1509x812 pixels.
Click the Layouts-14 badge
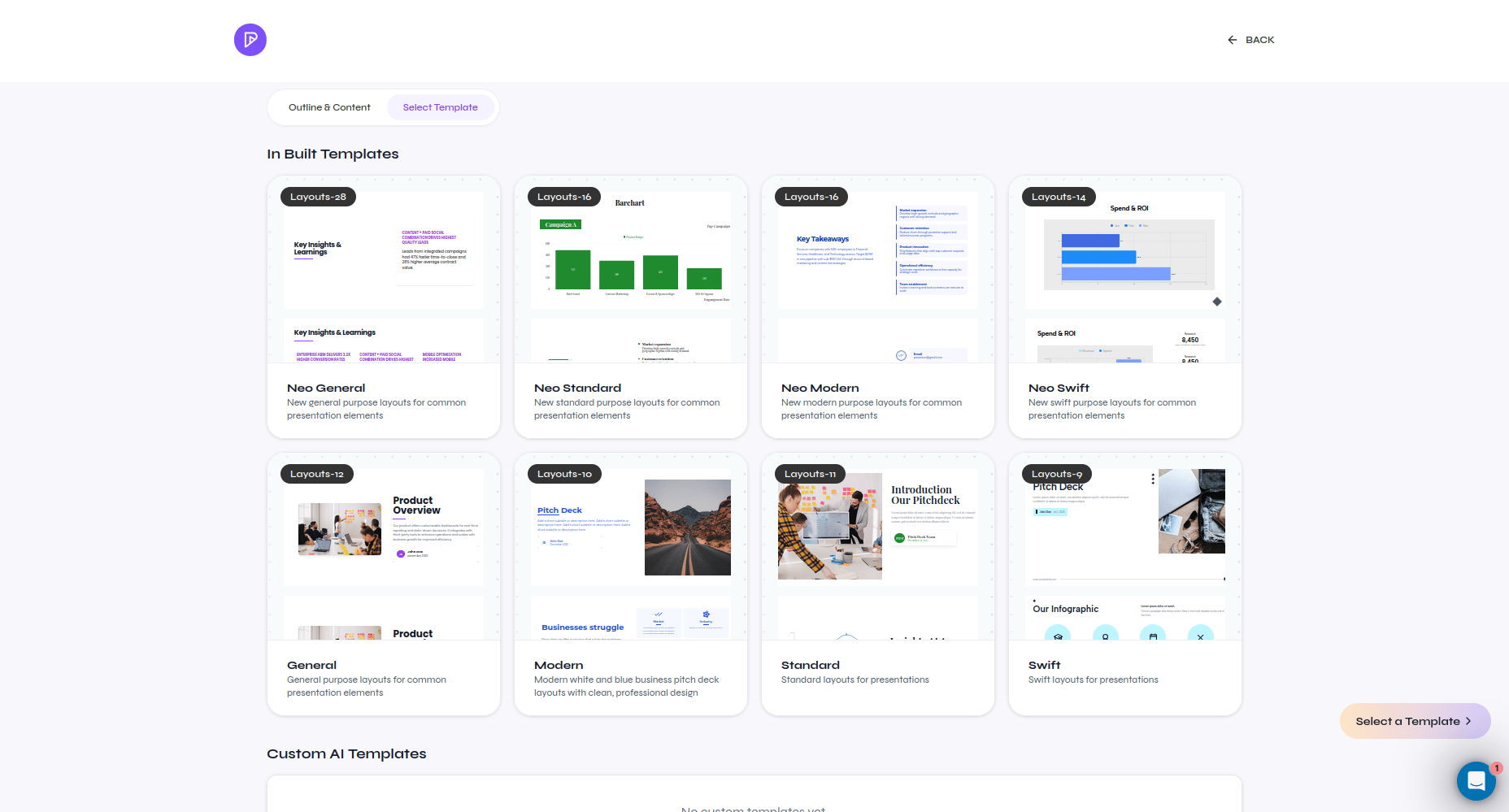(1059, 197)
